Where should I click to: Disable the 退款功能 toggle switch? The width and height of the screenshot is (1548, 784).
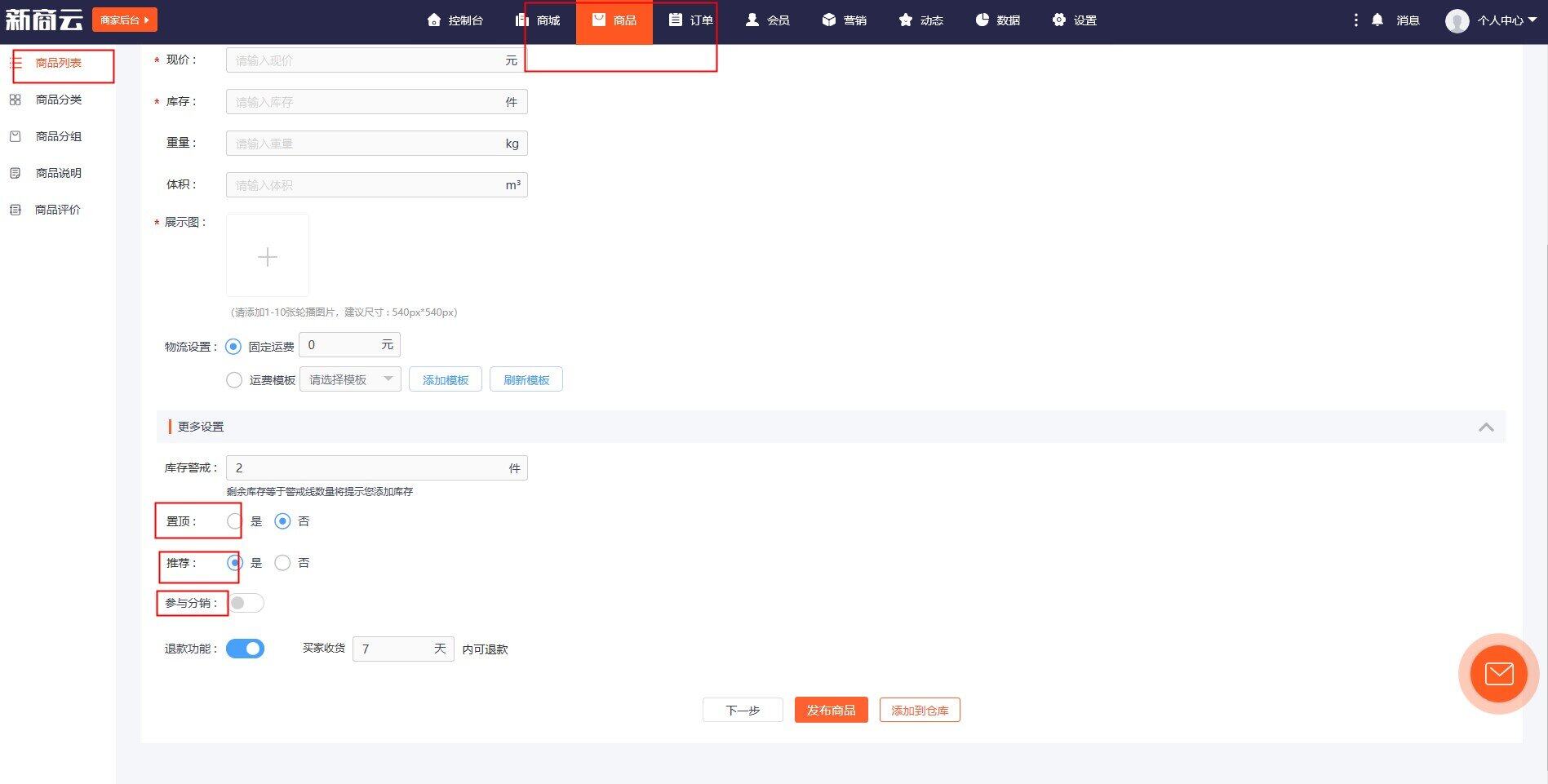[x=246, y=649]
